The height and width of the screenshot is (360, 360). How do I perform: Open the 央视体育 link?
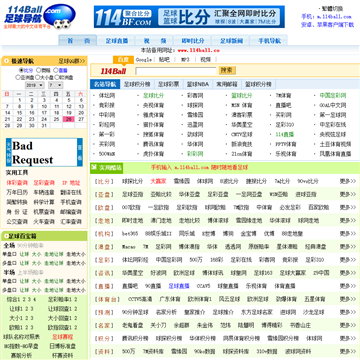tap(153, 105)
